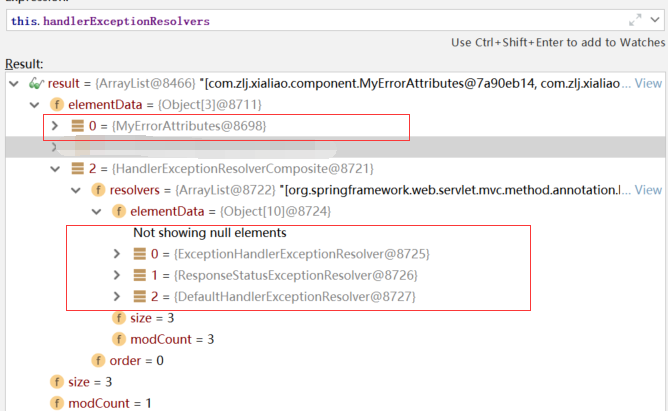Click the Result: label
Screen dimensions: 668x411
point(24,64)
